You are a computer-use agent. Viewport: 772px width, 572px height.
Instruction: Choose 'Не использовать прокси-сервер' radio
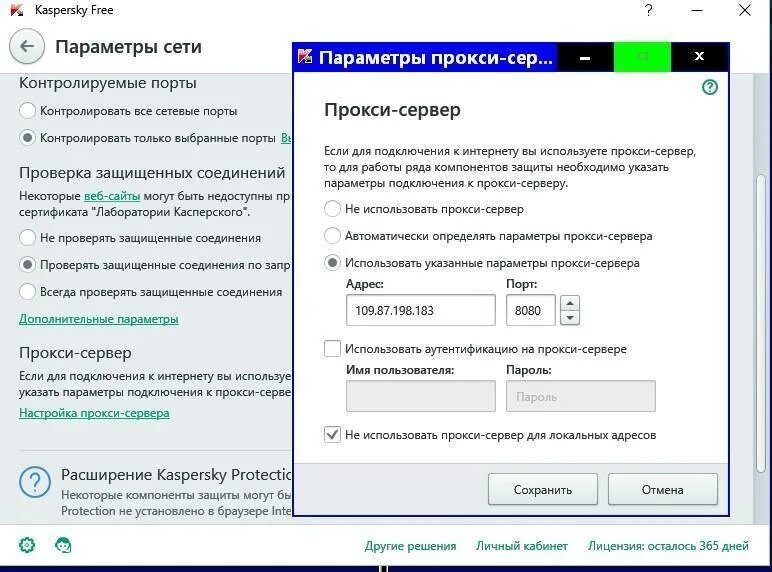tap(332, 209)
